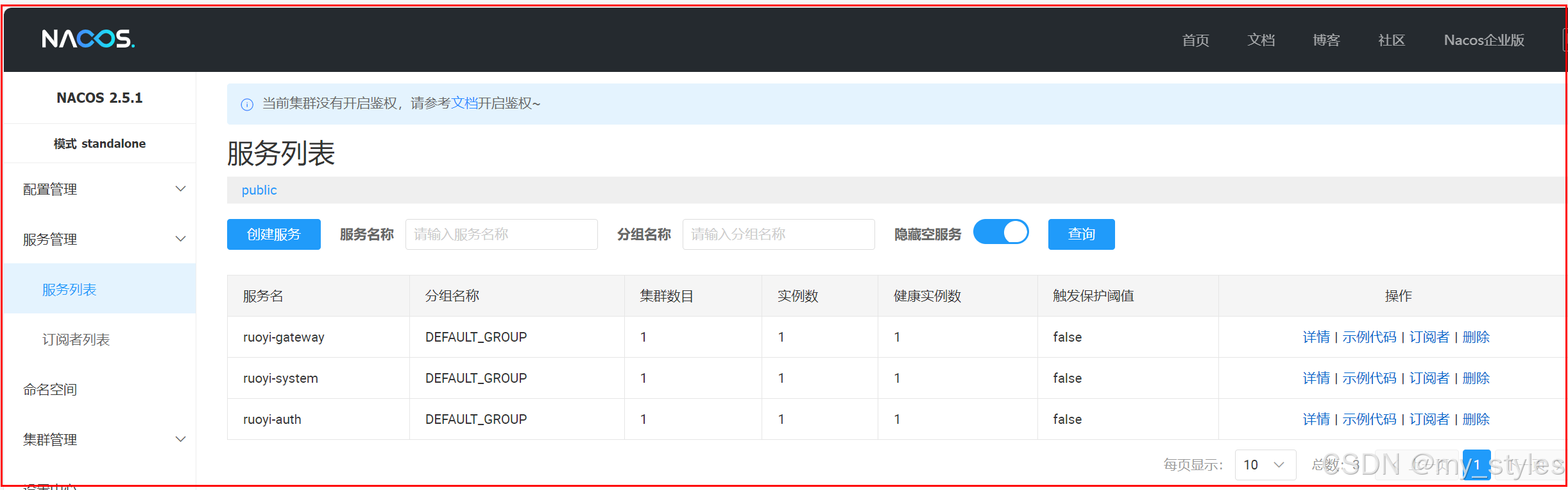Toggle the 隐藏空服务 switch

(1001, 232)
